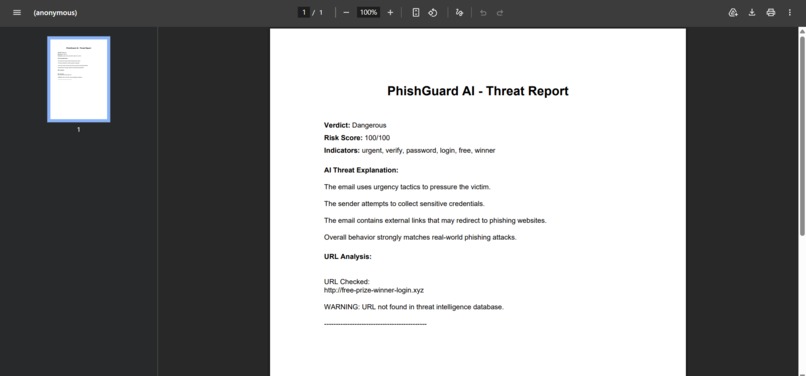Viewport: 806px width, 376px height.
Task: Click the real-world phishing attacks sentence
Action: point(420,238)
